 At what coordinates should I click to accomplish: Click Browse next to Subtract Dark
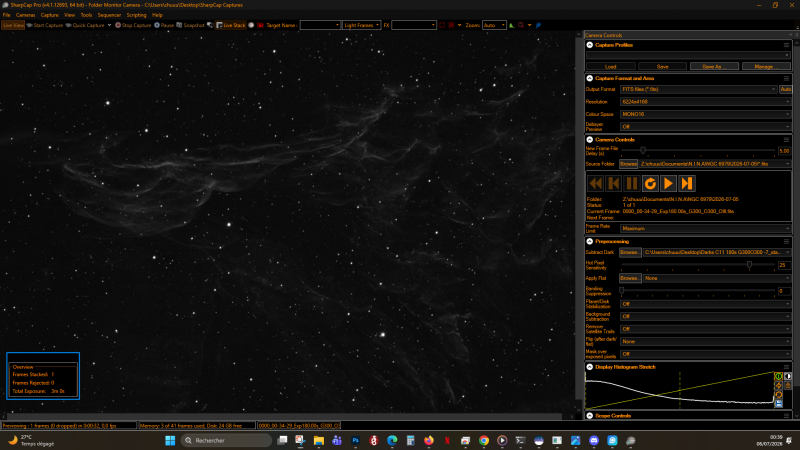tap(630, 252)
